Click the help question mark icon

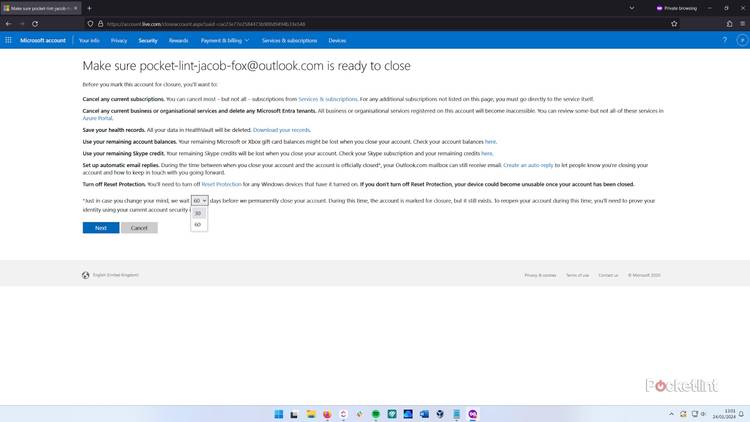[x=725, y=40]
